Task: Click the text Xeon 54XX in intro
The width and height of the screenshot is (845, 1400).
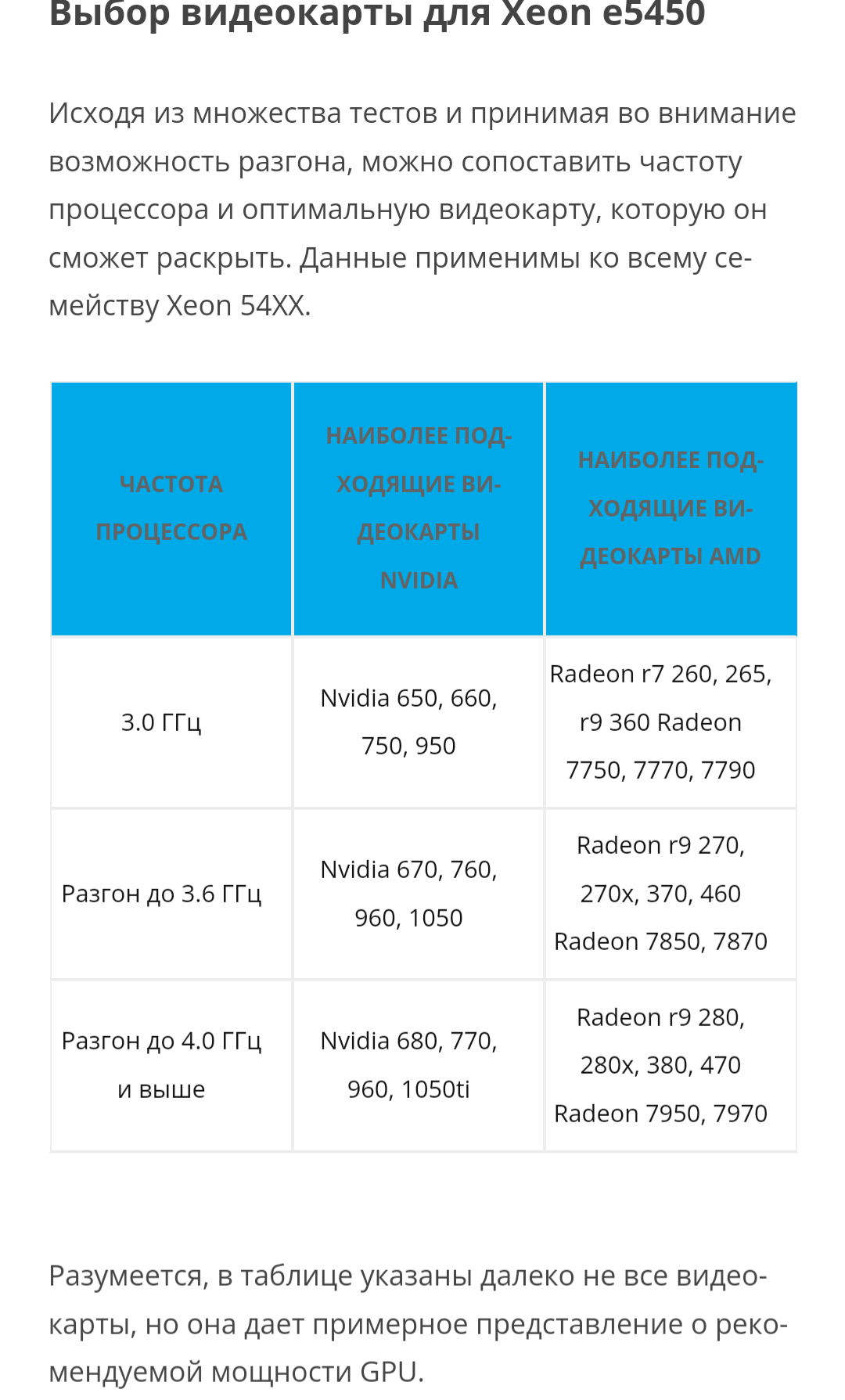Action: pos(236,306)
